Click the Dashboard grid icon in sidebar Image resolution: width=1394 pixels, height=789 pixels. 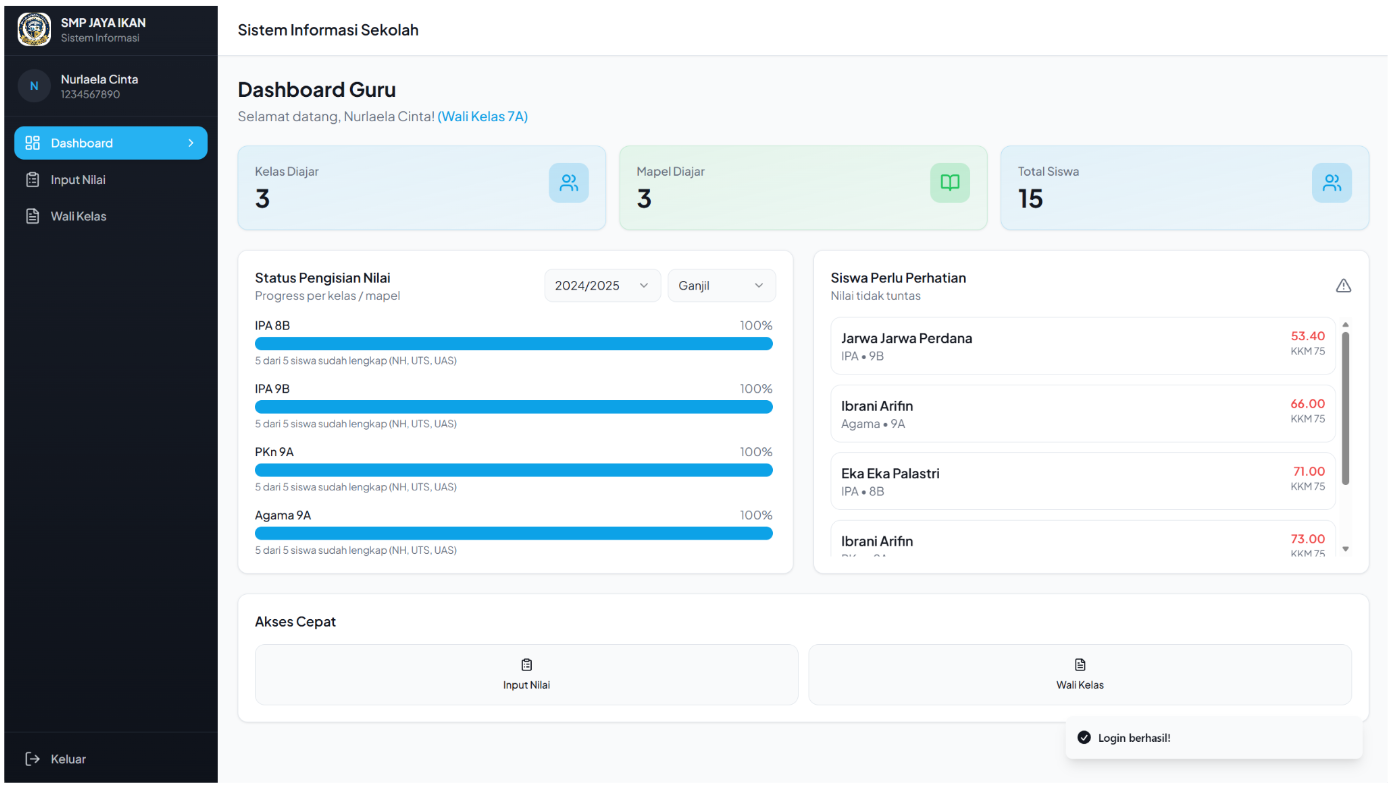33,143
